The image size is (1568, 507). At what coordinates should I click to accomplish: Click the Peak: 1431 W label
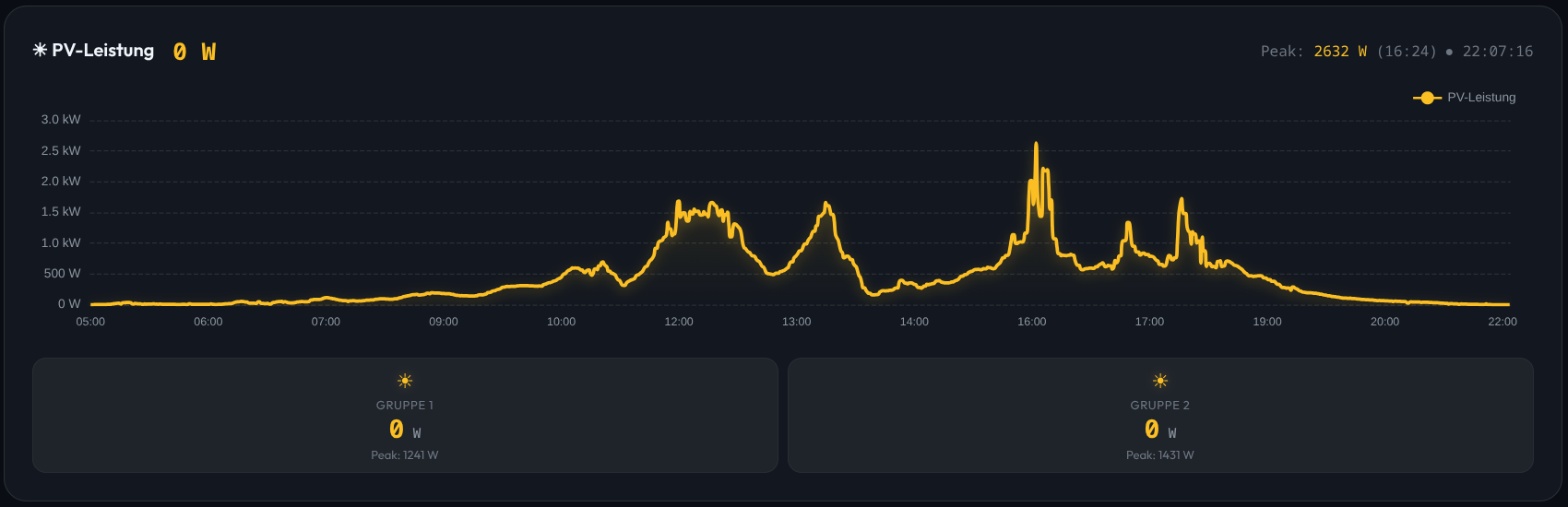click(x=1160, y=455)
